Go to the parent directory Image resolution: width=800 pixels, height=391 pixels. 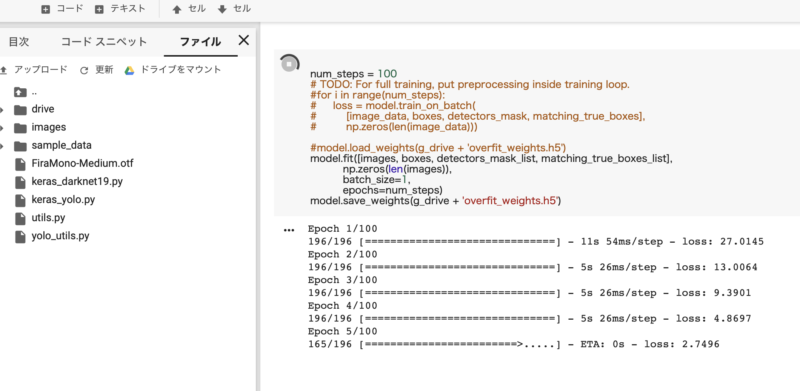(x=26, y=92)
